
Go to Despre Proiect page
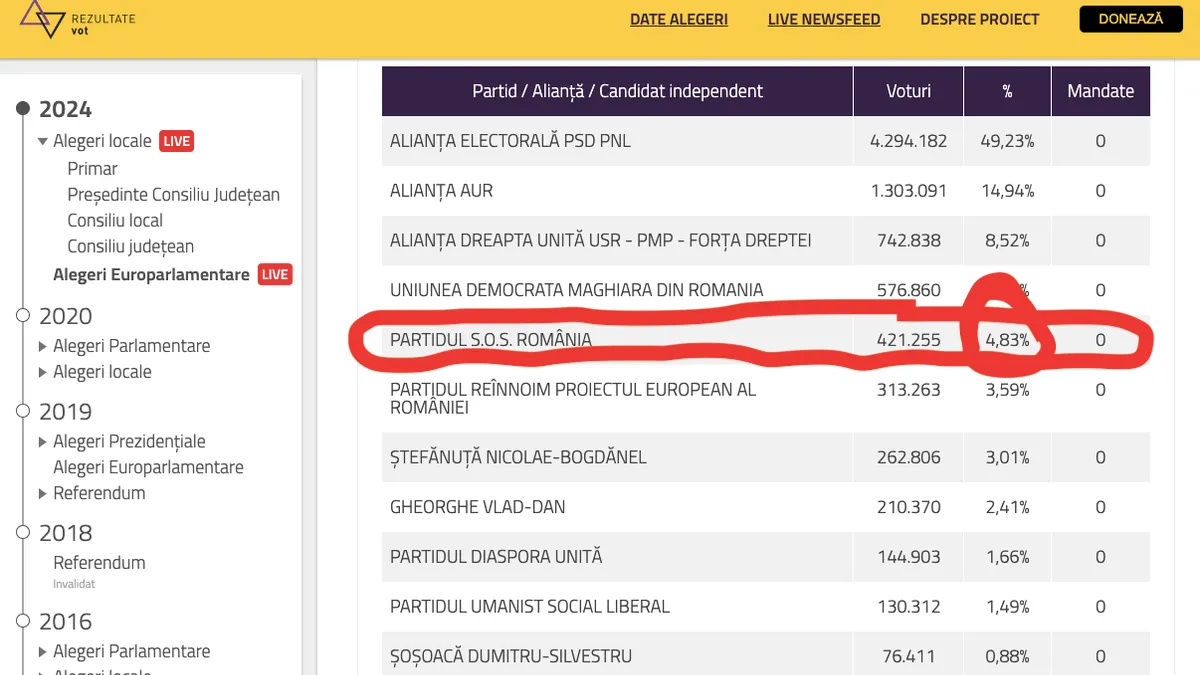coord(979,19)
